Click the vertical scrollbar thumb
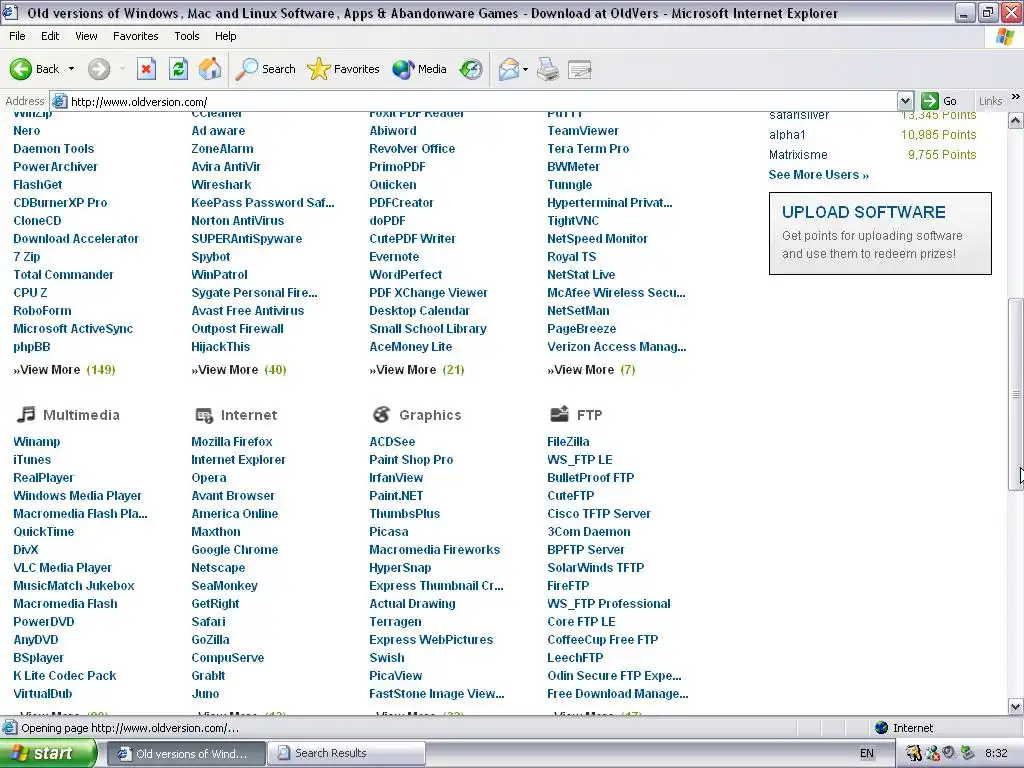The height and width of the screenshot is (768, 1024). [x=1016, y=394]
